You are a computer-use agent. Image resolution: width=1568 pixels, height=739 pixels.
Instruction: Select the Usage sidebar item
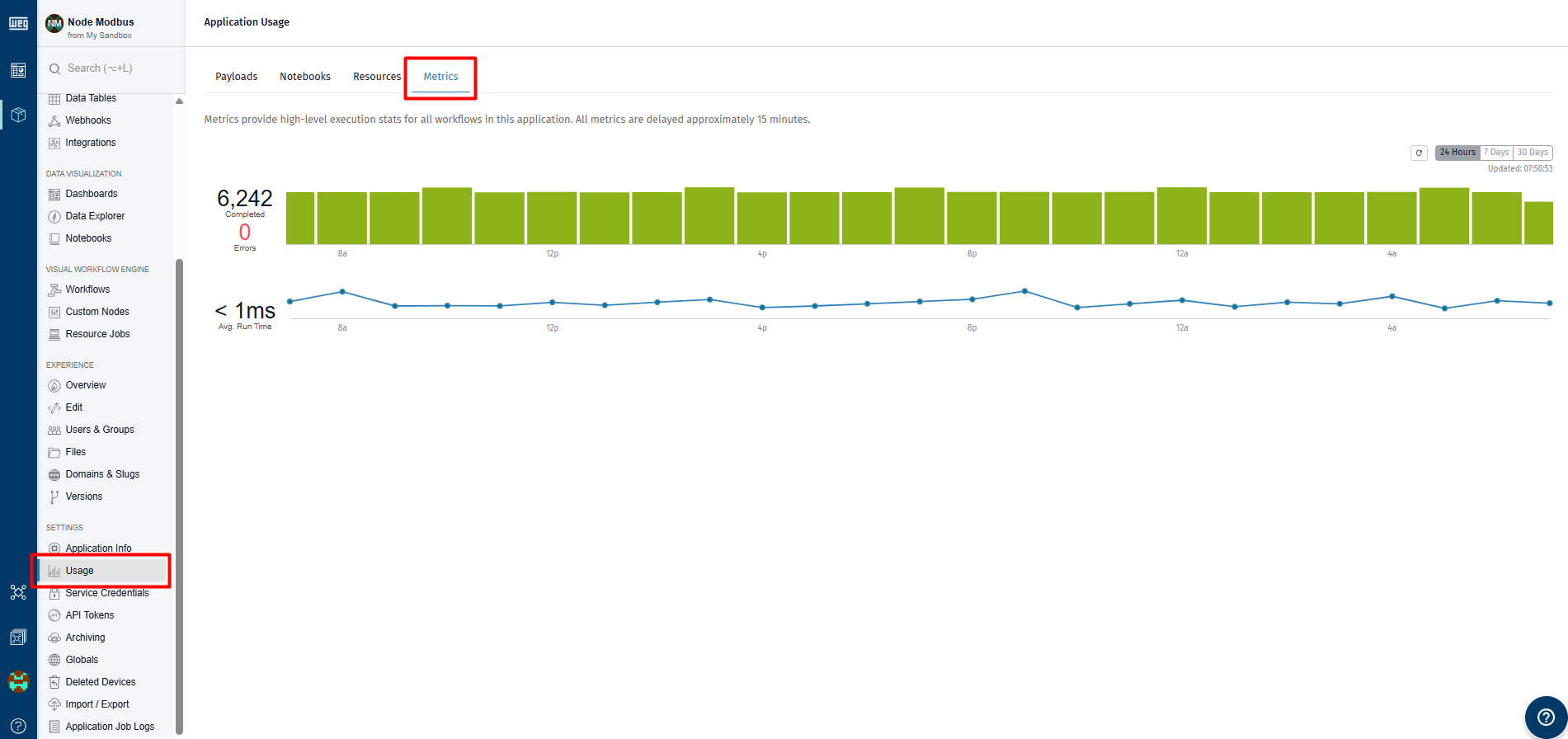coord(102,571)
